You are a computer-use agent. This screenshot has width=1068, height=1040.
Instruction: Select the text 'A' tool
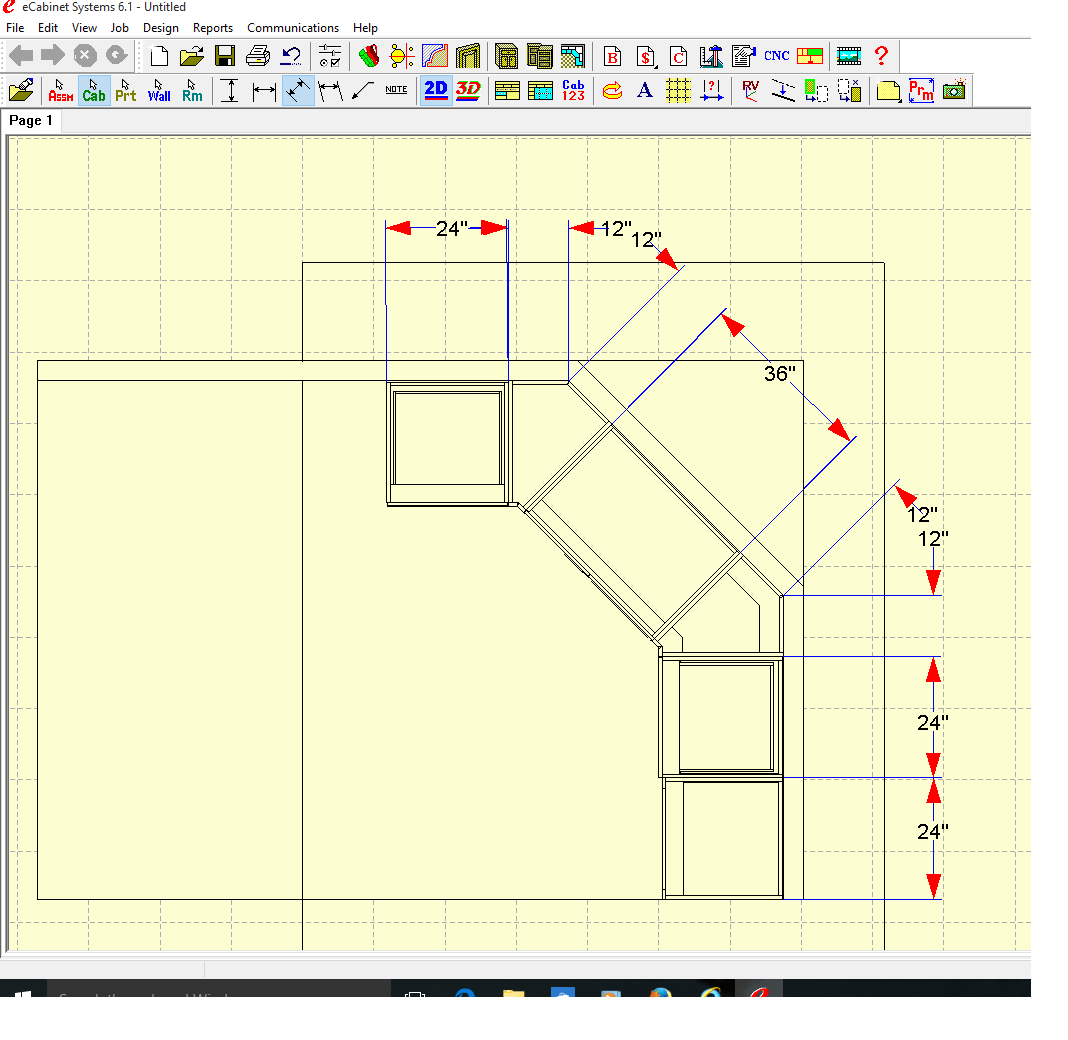click(645, 90)
